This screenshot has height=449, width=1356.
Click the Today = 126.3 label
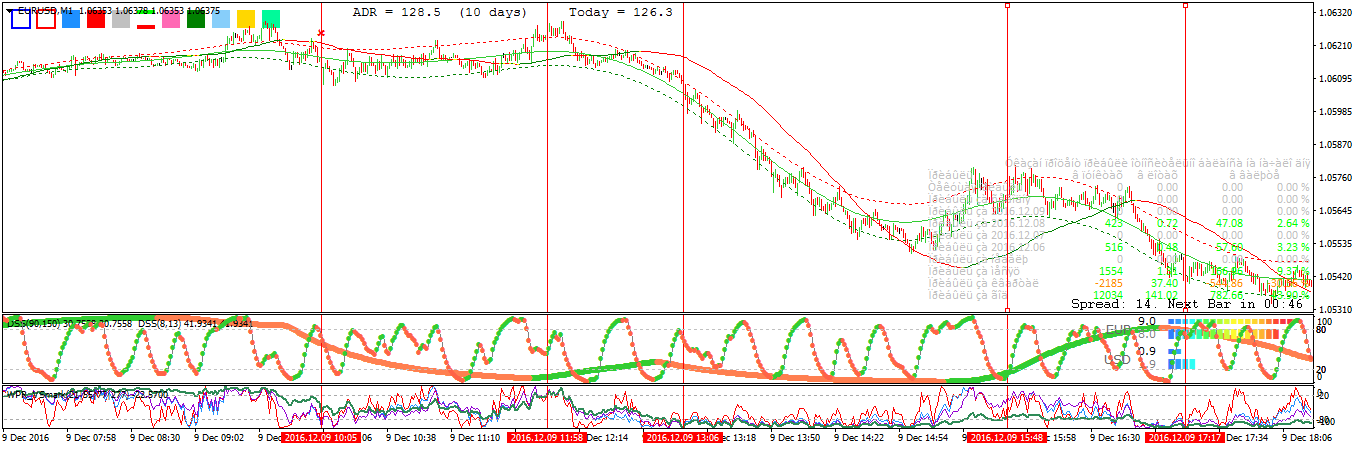point(620,12)
